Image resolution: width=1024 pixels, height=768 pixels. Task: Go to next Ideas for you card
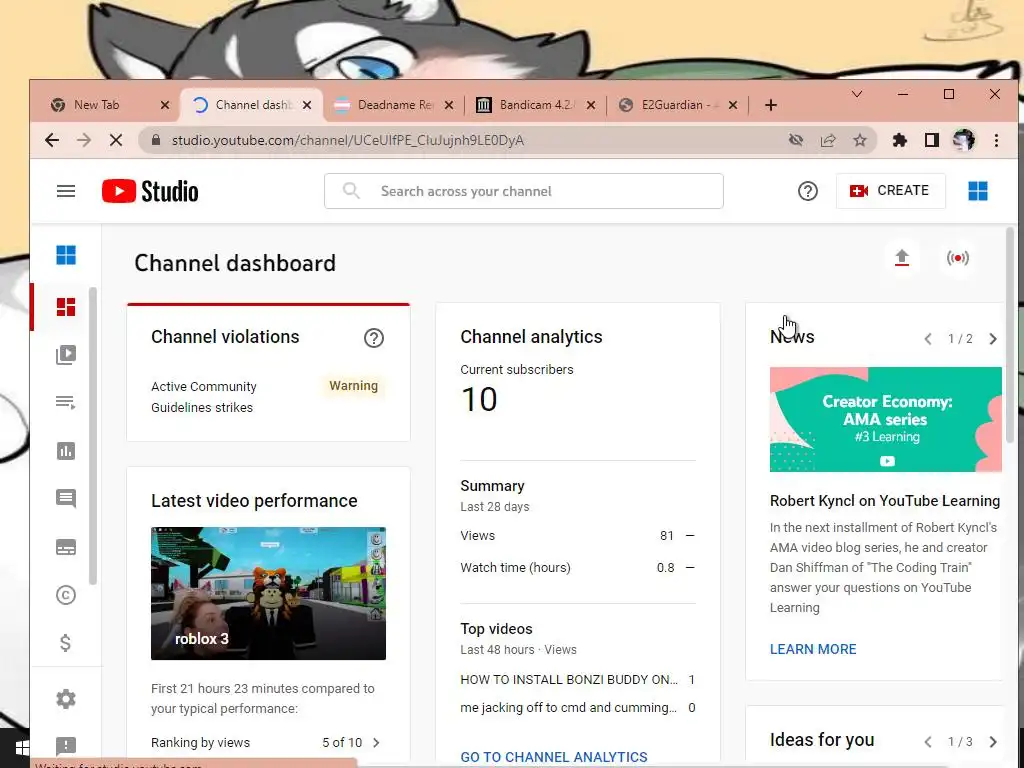pos(993,742)
